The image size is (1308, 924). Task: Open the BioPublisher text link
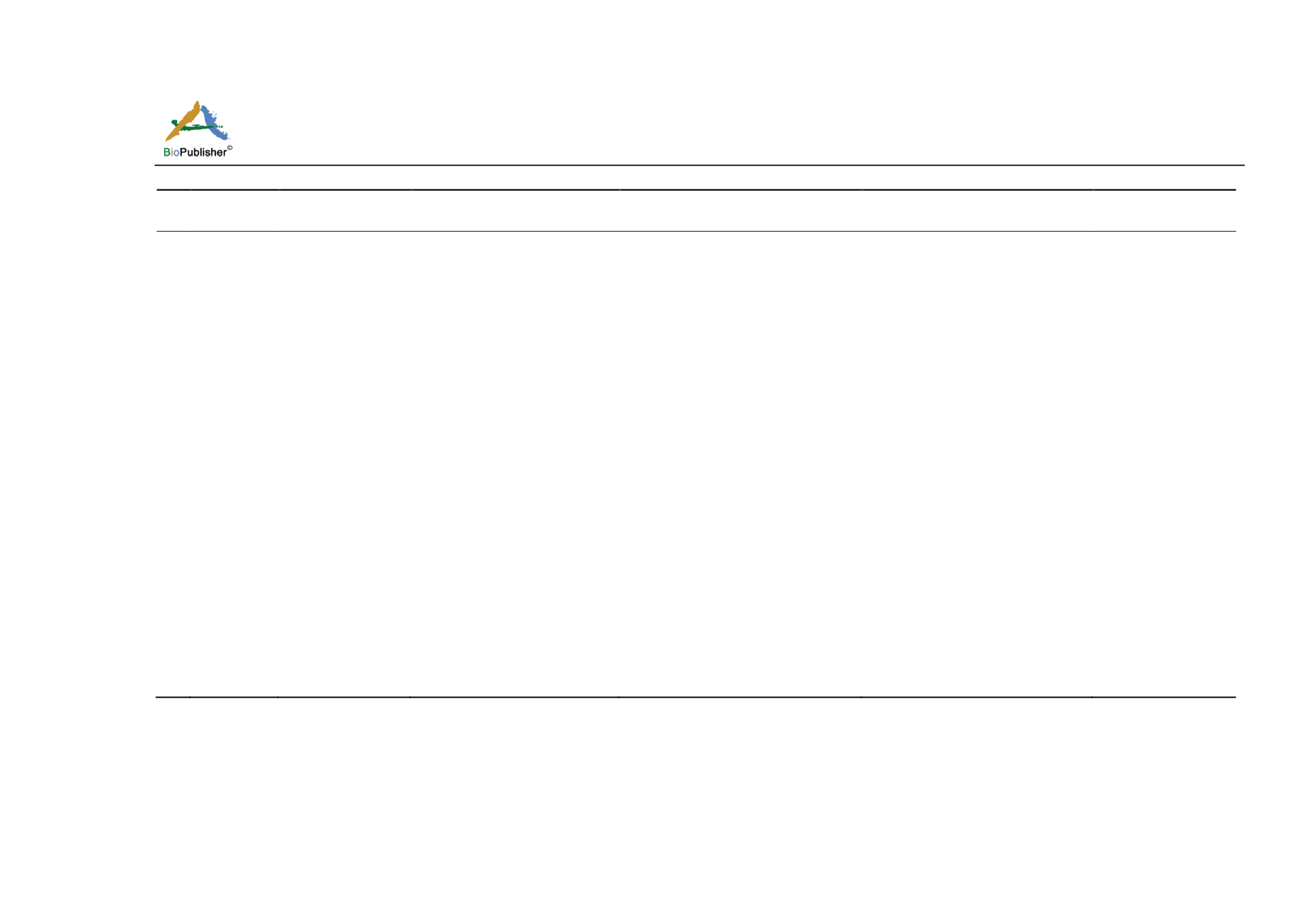click(x=195, y=153)
